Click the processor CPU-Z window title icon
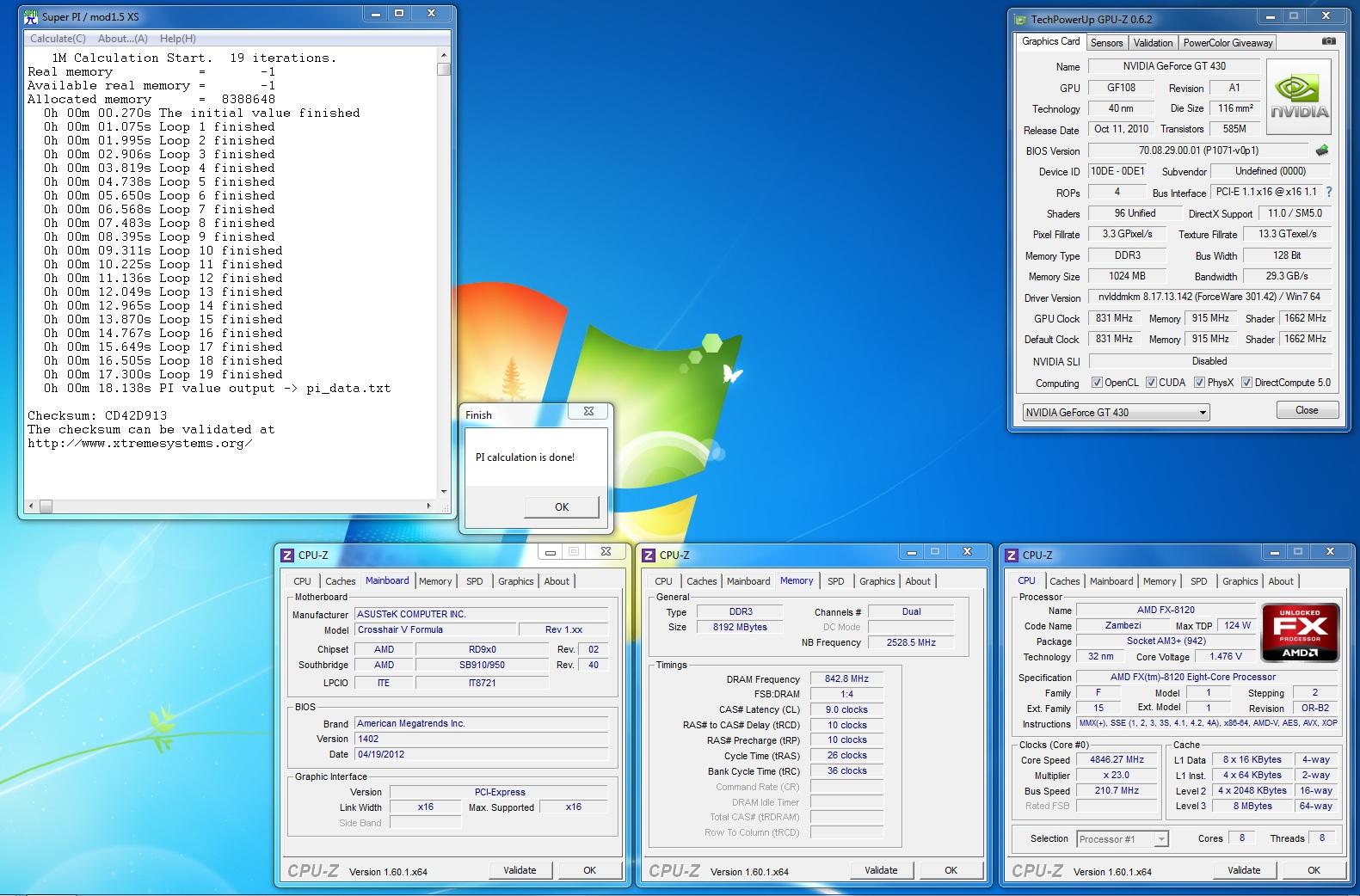 (x=1012, y=555)
